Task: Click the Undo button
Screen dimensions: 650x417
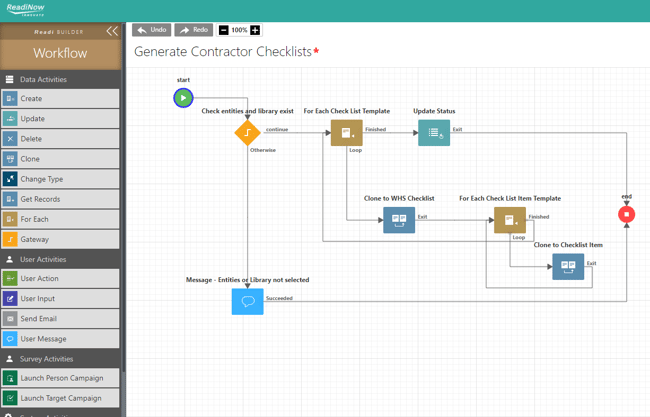Action: [151, 30]
